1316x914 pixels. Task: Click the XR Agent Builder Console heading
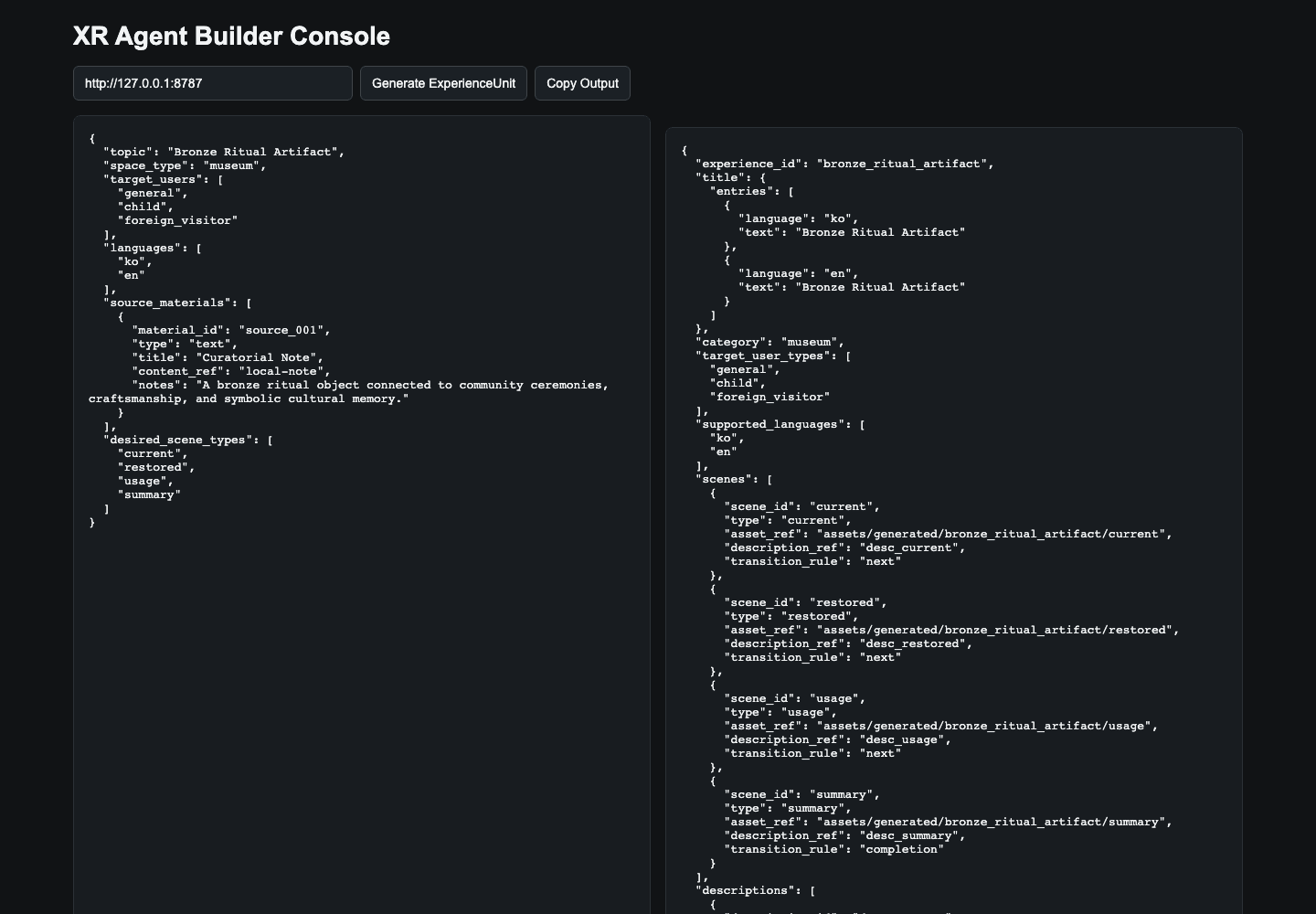pos(231,37)
